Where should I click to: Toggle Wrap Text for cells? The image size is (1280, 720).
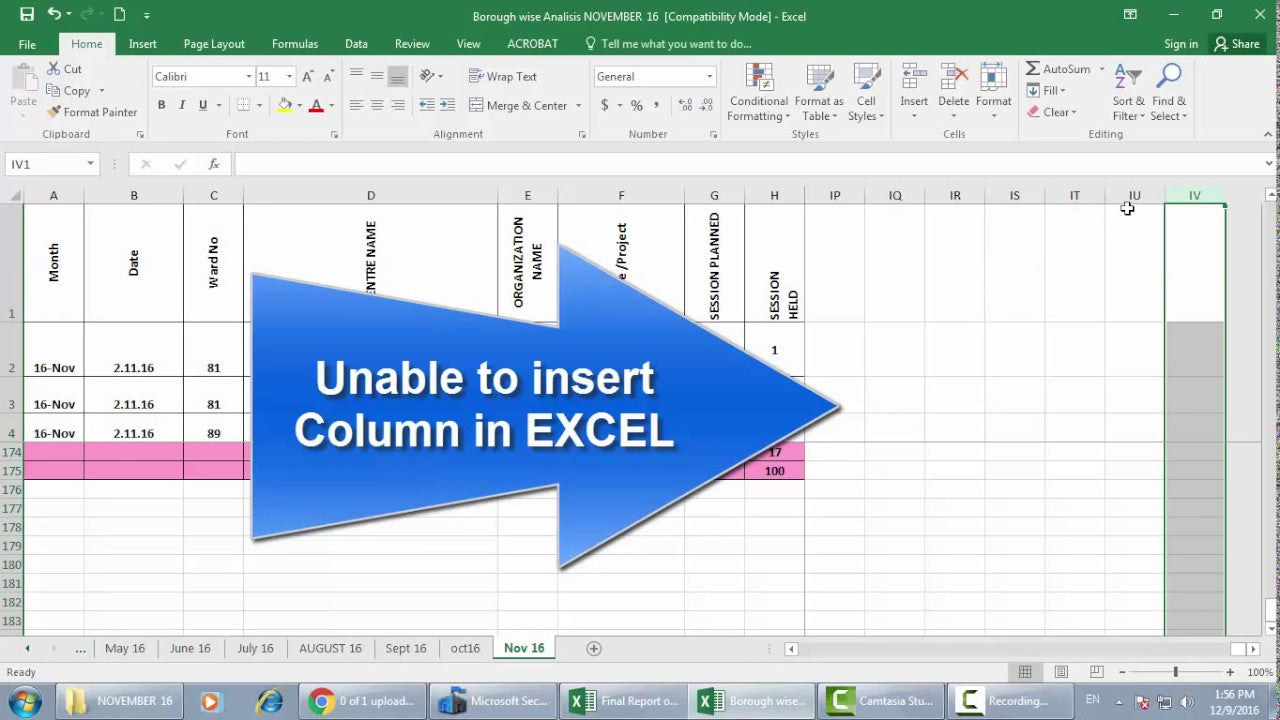[503, 77]
